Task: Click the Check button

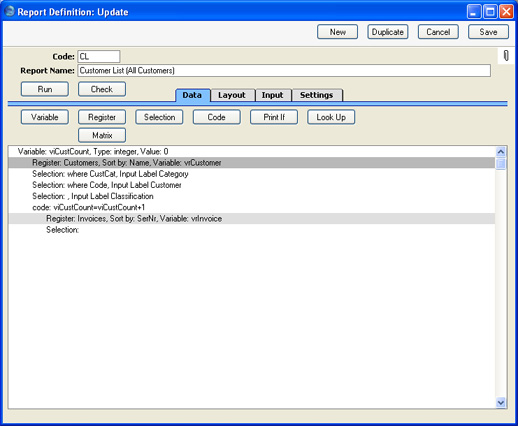Action: click(x=102, y=89)
